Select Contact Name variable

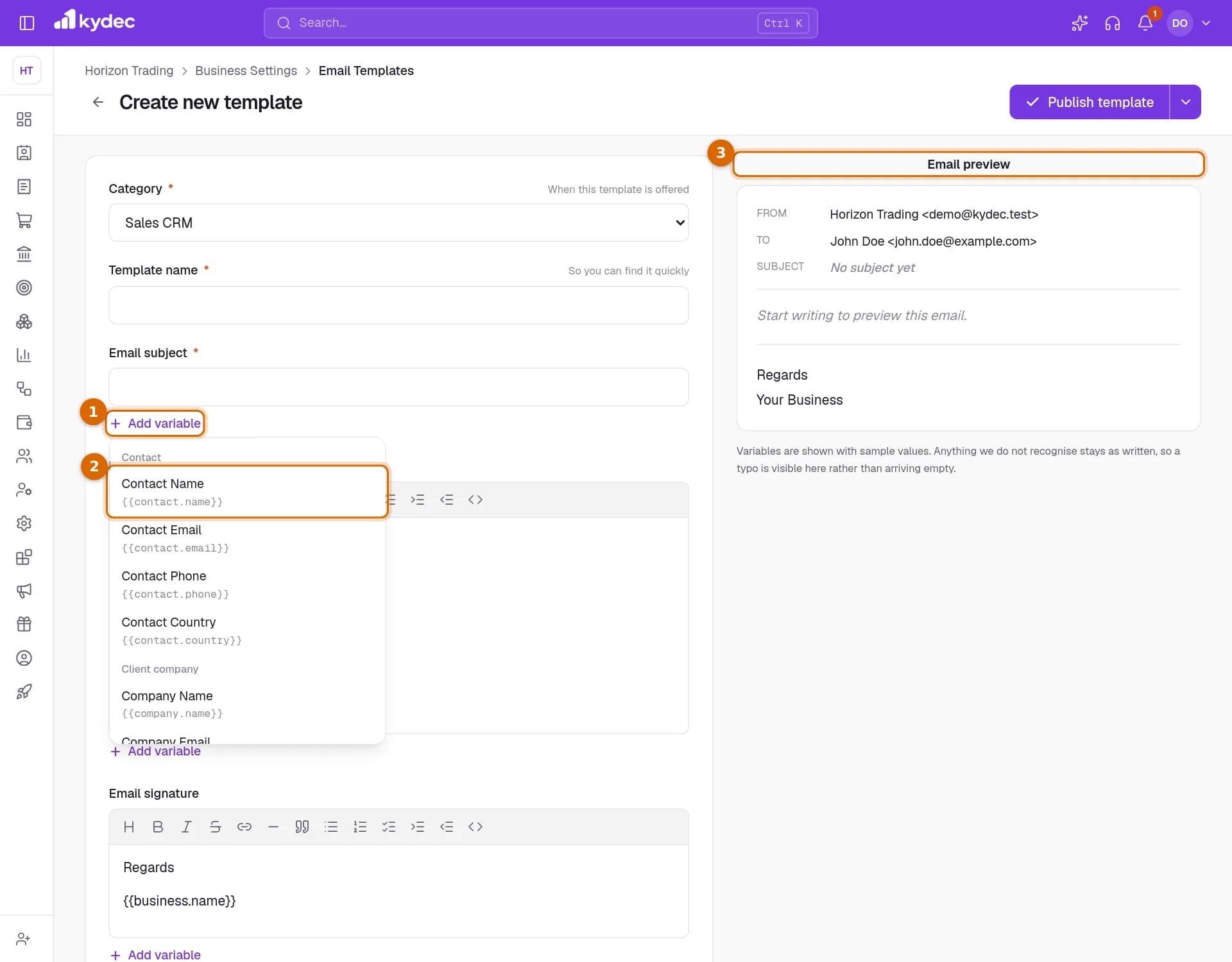(x=247, y=491)
